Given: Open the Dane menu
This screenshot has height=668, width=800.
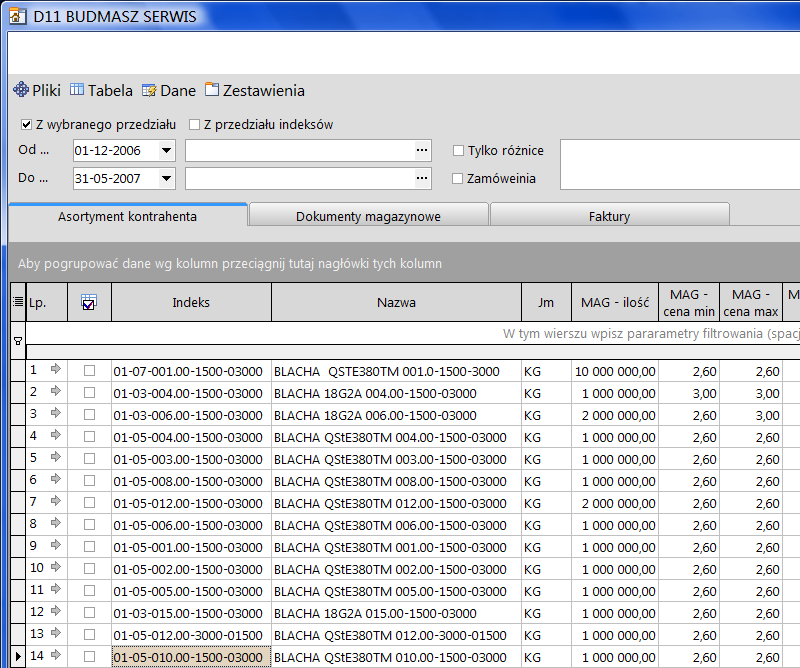Looking at the screenshot, I should (x=169, y=90).
